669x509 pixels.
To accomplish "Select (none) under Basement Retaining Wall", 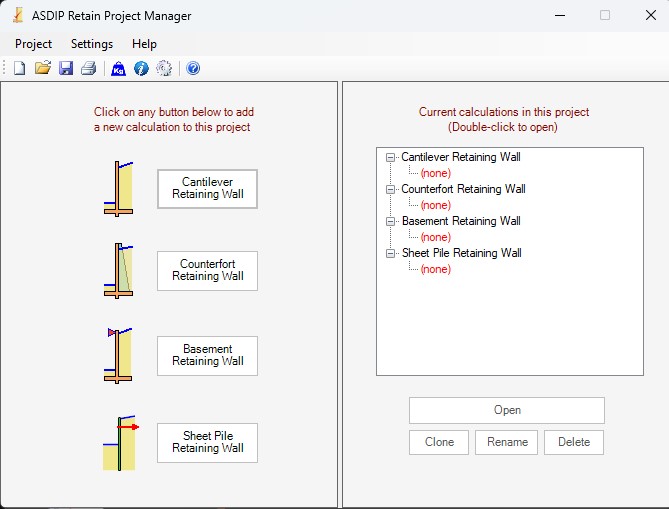I will [436, 237].
